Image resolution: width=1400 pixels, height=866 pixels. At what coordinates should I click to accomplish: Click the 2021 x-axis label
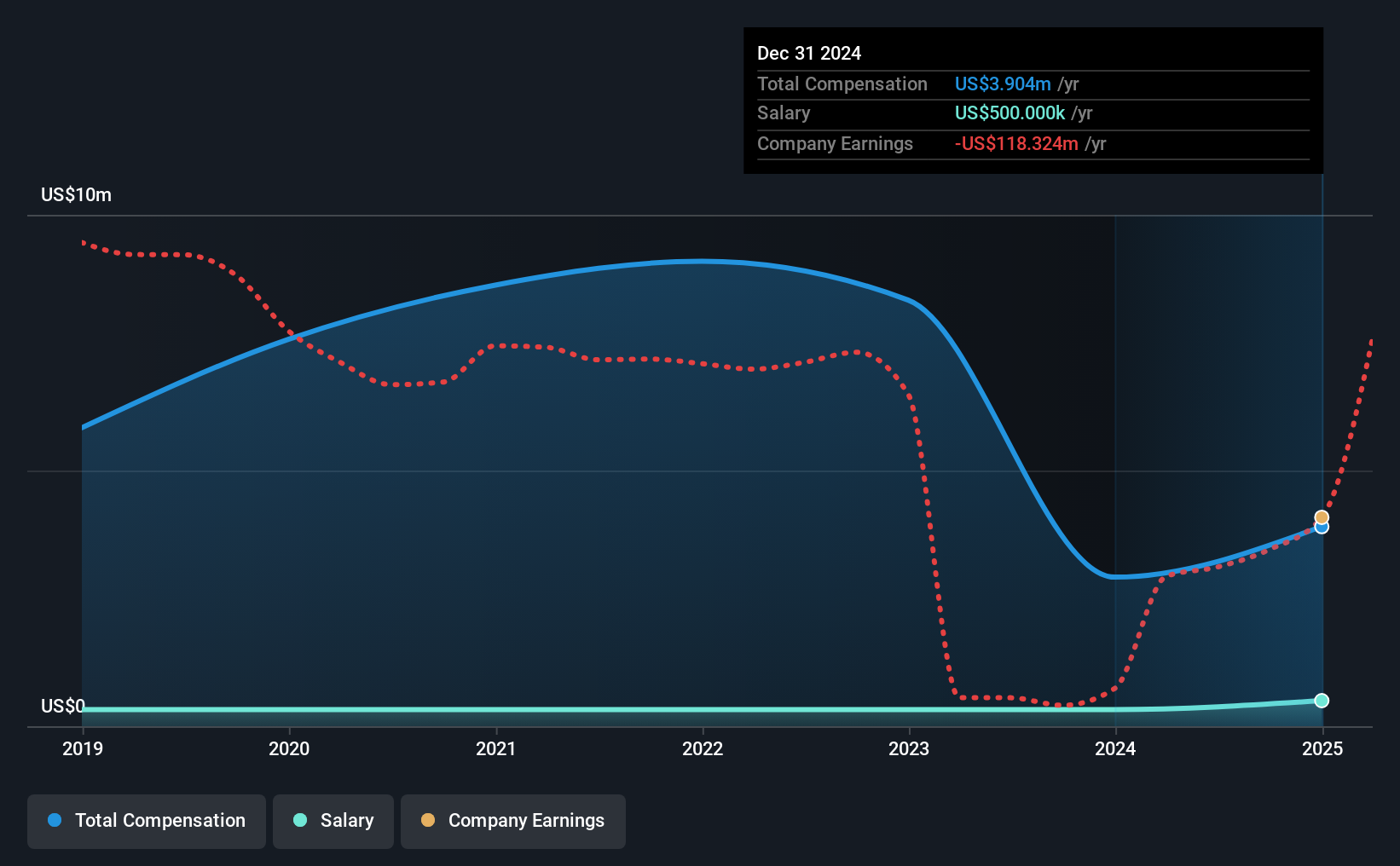click(x=496, y=748)
